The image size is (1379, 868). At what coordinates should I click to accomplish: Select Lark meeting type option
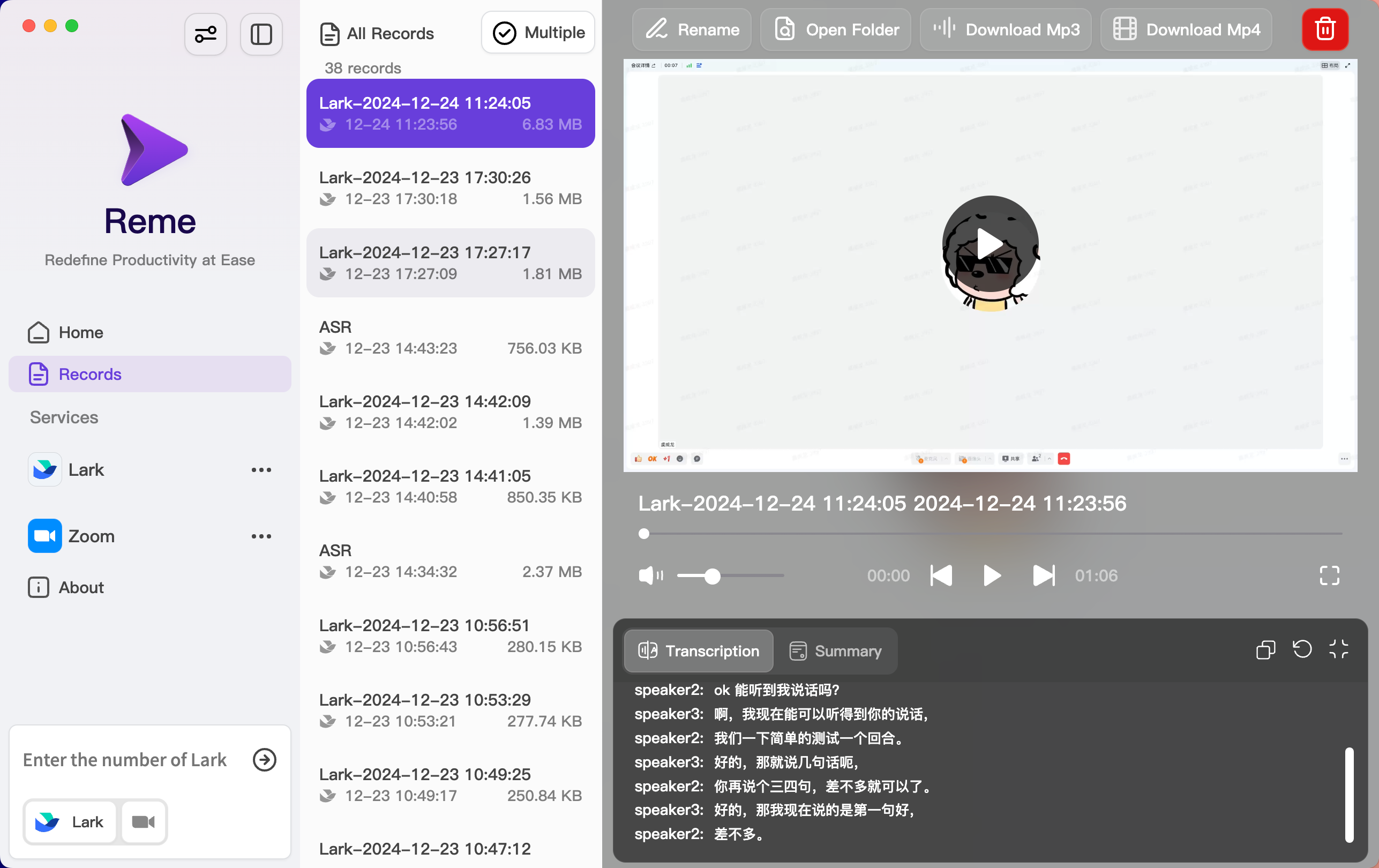click(70, 821)
